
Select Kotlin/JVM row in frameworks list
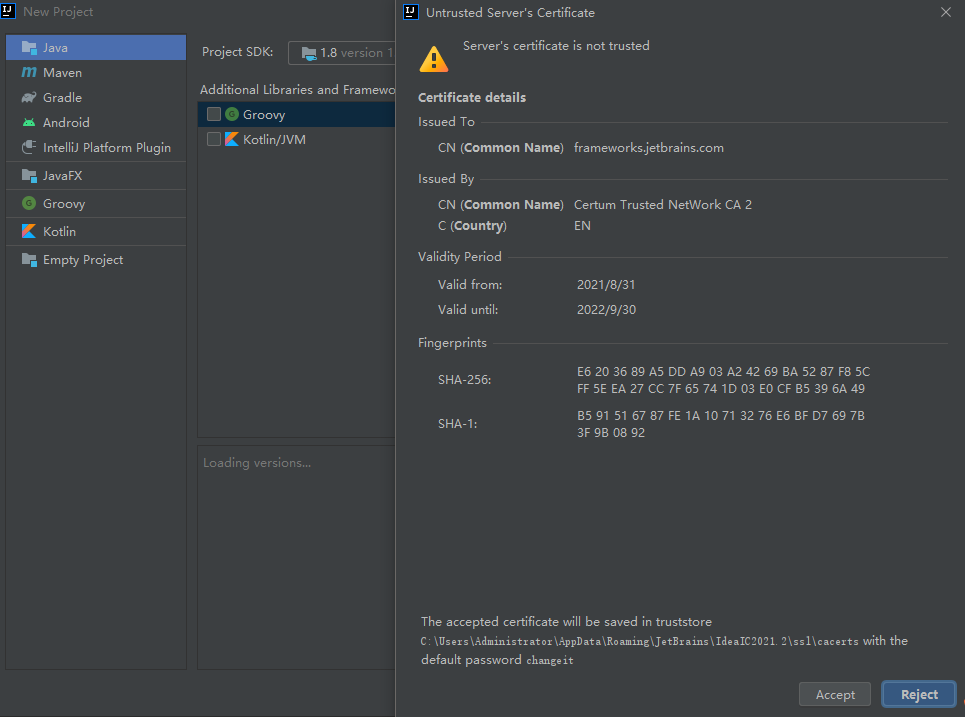296,140
